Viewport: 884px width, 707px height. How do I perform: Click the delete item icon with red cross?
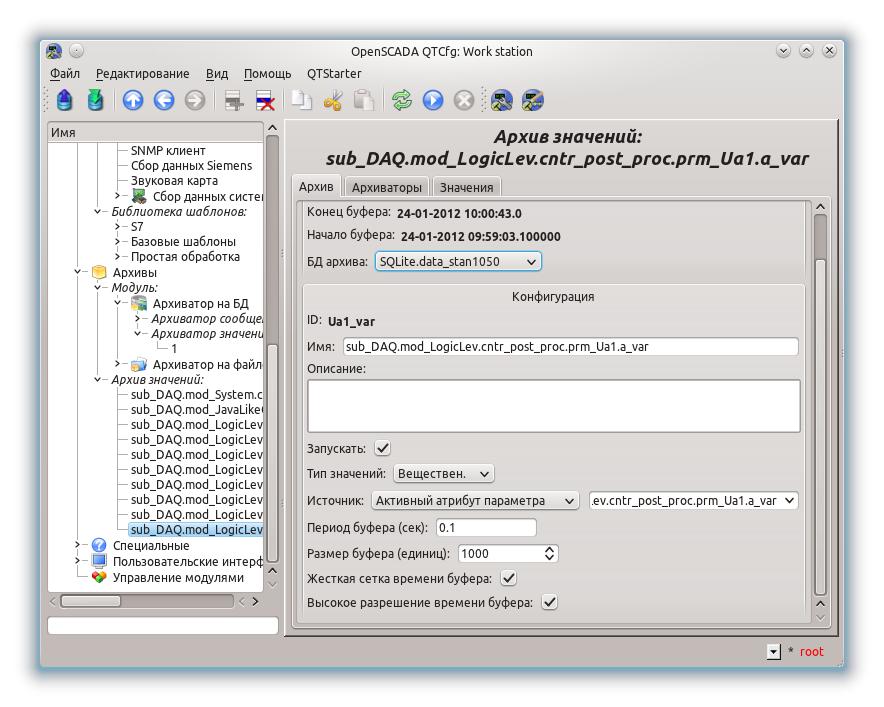point(266,100)
